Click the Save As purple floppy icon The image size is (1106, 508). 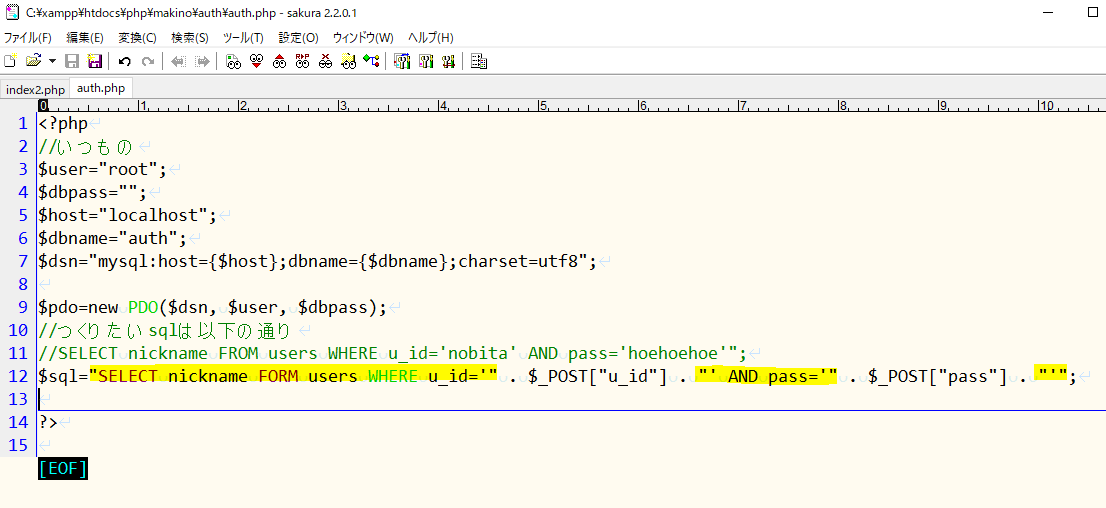pyautogui.click(x=94, y=61)
